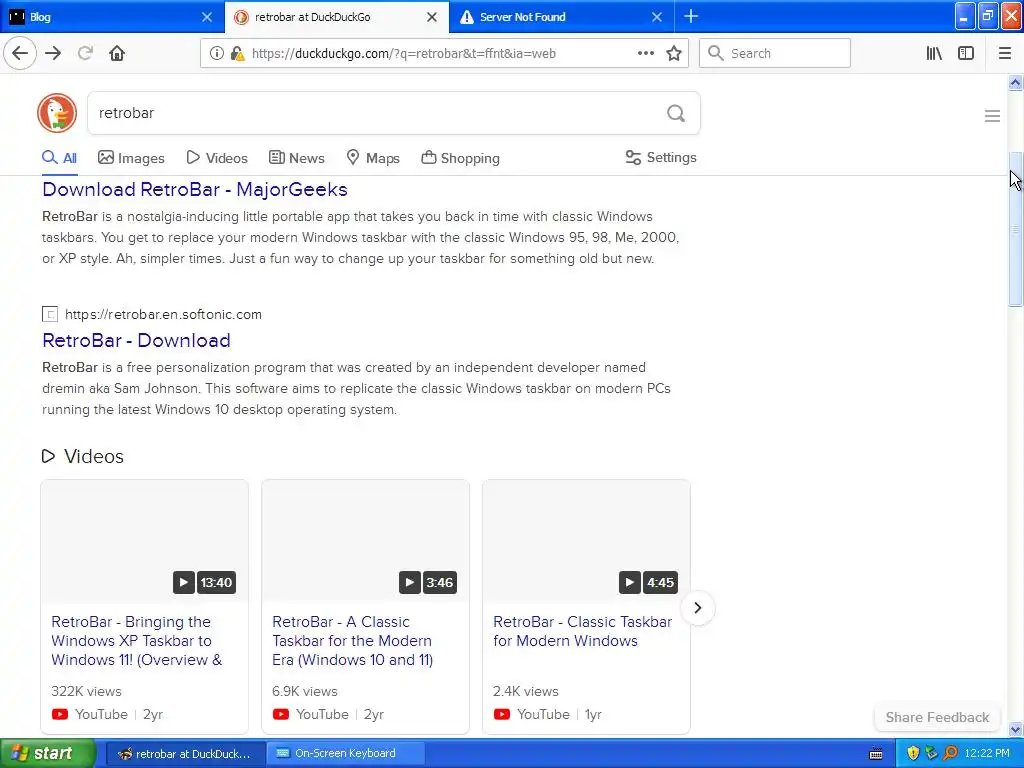Open the Settings dropdown on DuckDuckGo
Image resolution: width=1024 pixels, height=768 pixels.
(x=660, y=157)
